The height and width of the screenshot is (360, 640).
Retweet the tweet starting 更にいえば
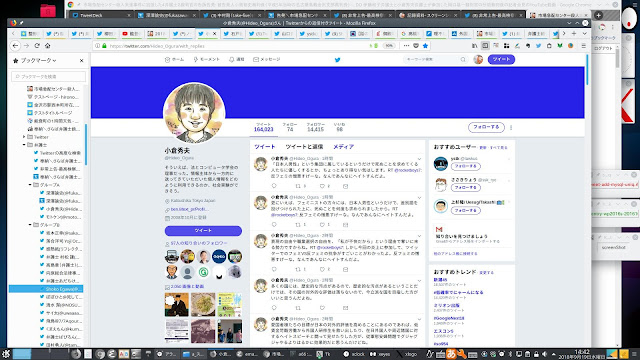[298, 224]
